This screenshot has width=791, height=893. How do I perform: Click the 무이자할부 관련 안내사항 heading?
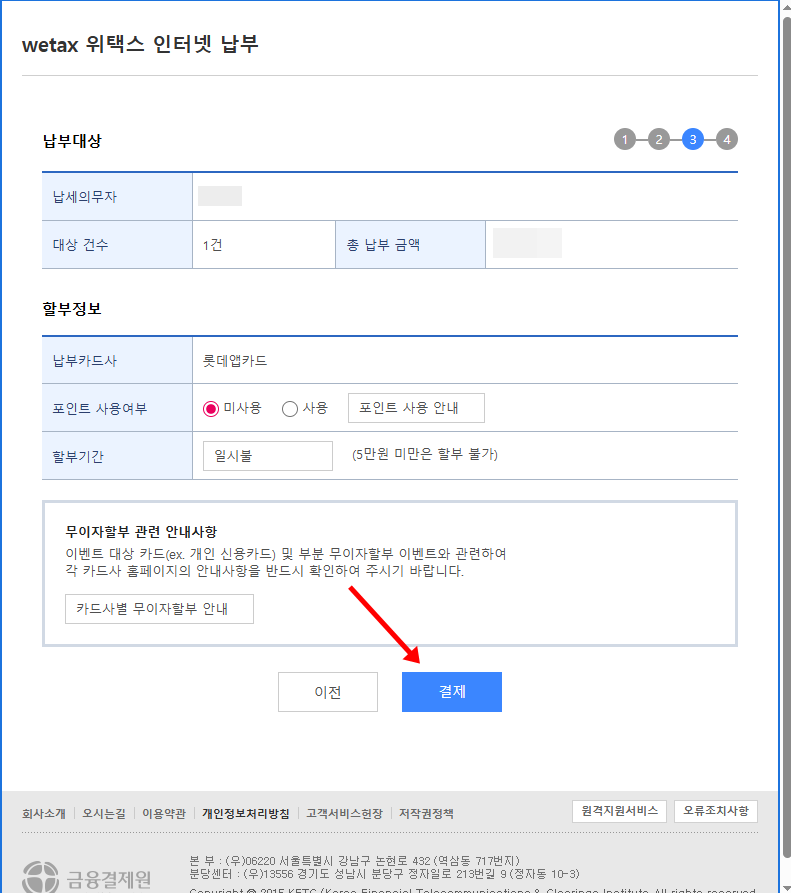(x=141, y=532)
